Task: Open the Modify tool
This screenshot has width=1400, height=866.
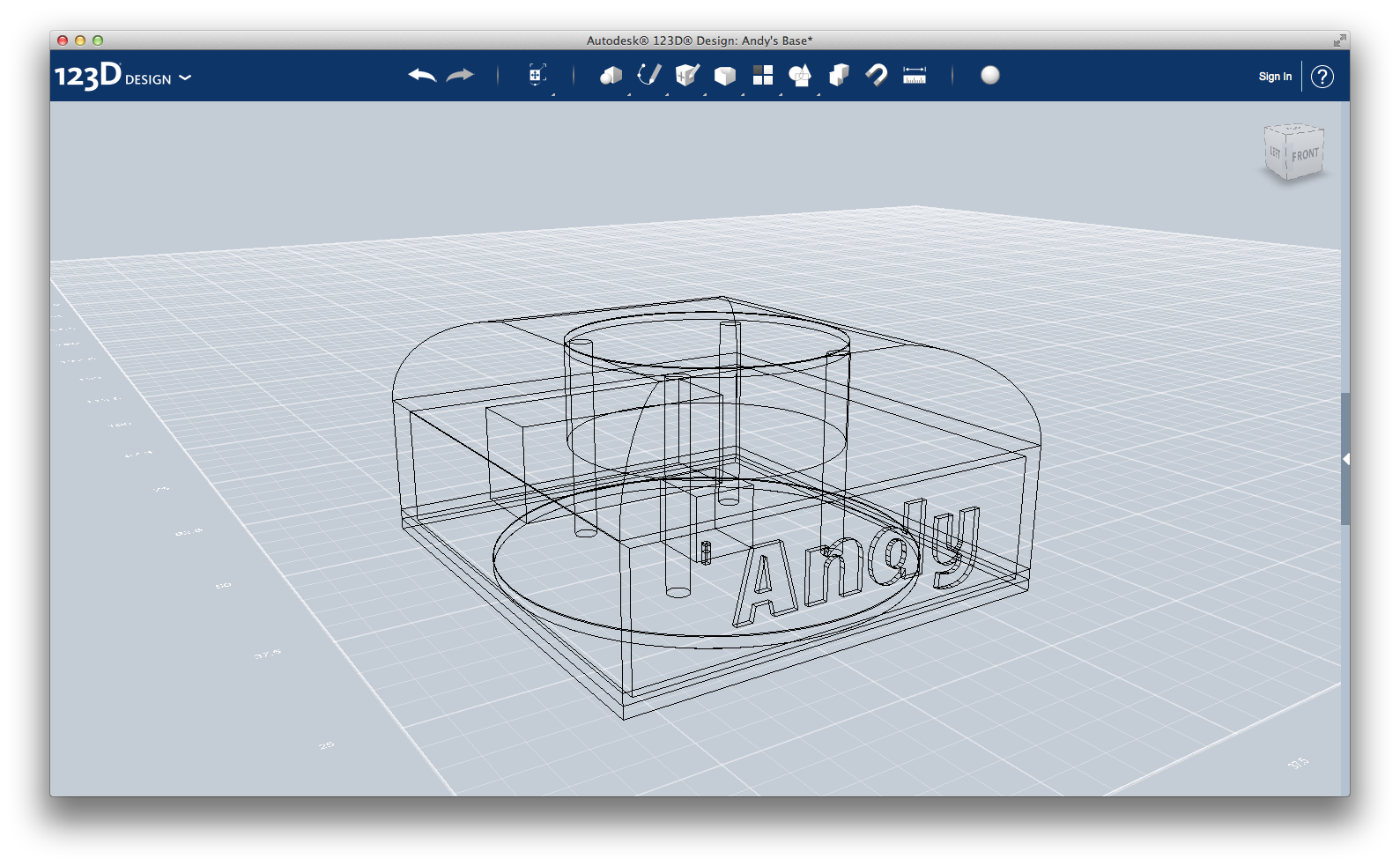Action: (725, 76)
